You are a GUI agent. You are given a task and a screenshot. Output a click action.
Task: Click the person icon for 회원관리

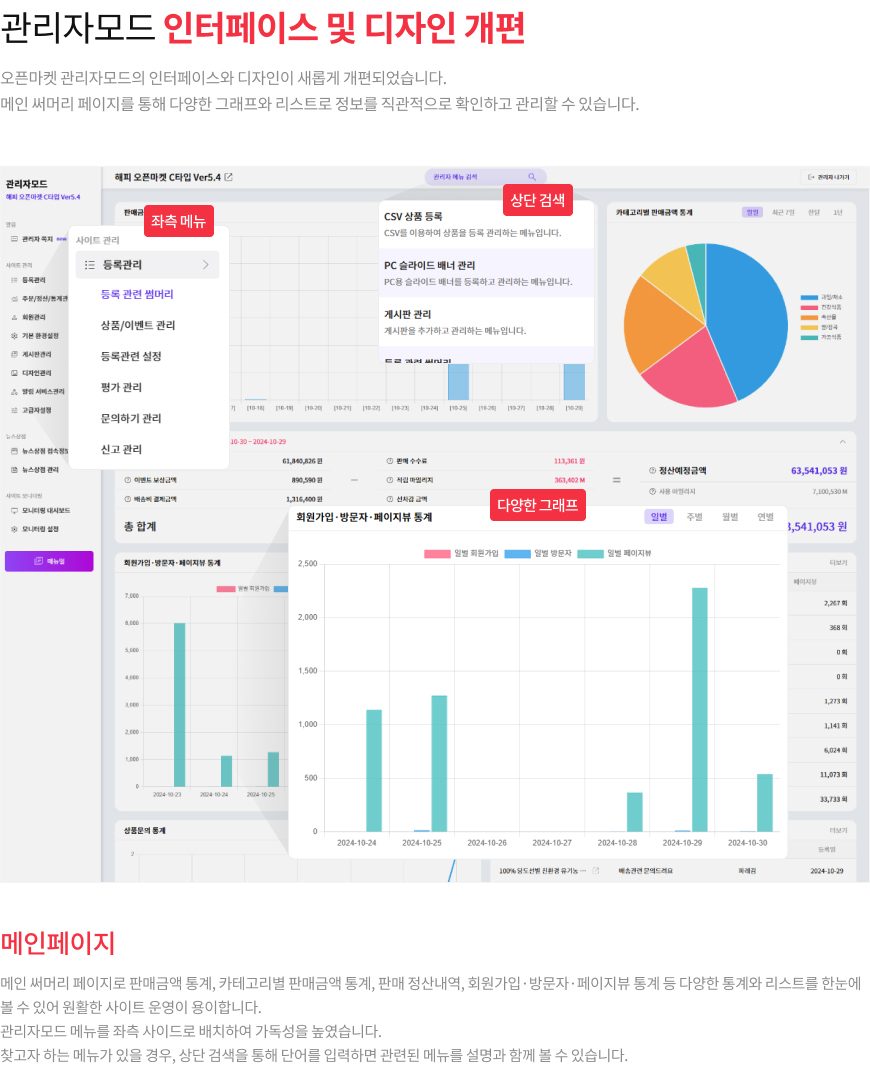(14, 317)
